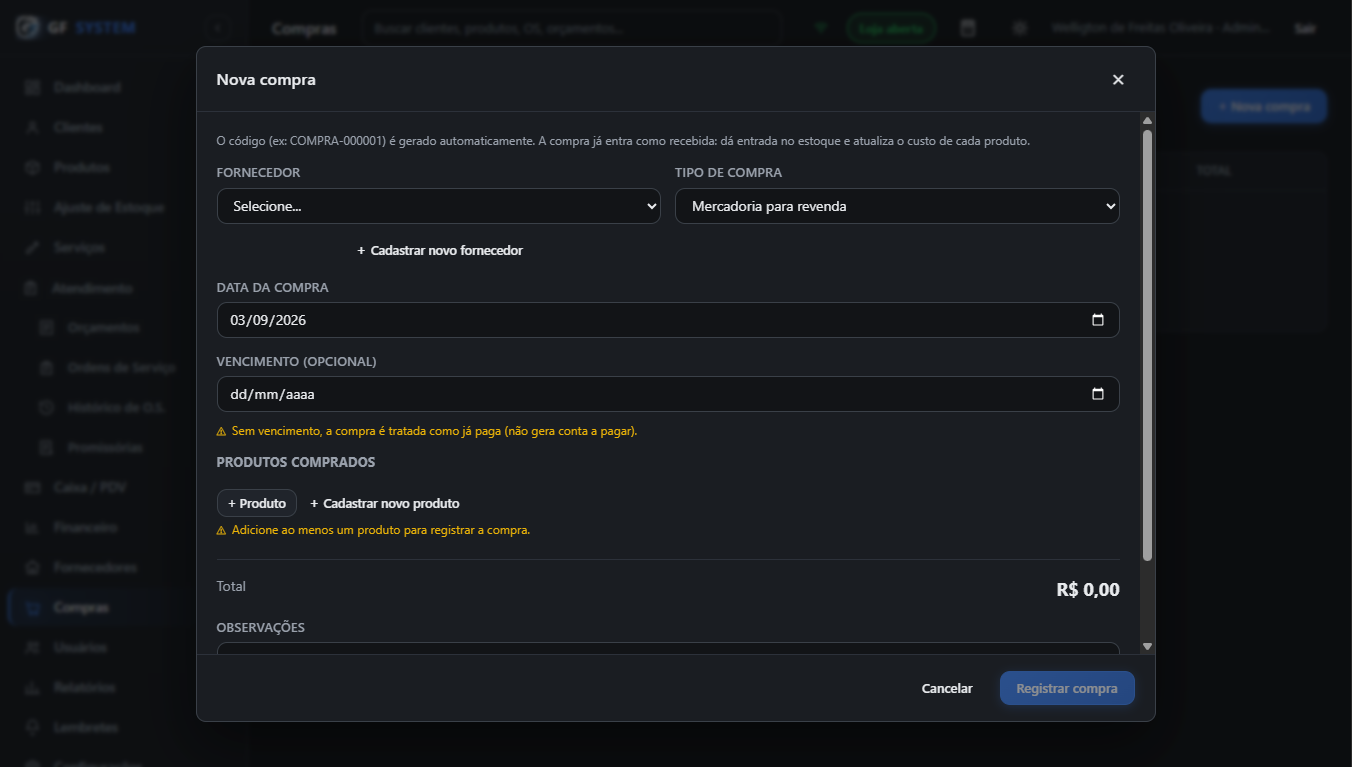Open Ordens de Serviço in the sidebar
This screenshot has width=1352, height=767.
121,368
